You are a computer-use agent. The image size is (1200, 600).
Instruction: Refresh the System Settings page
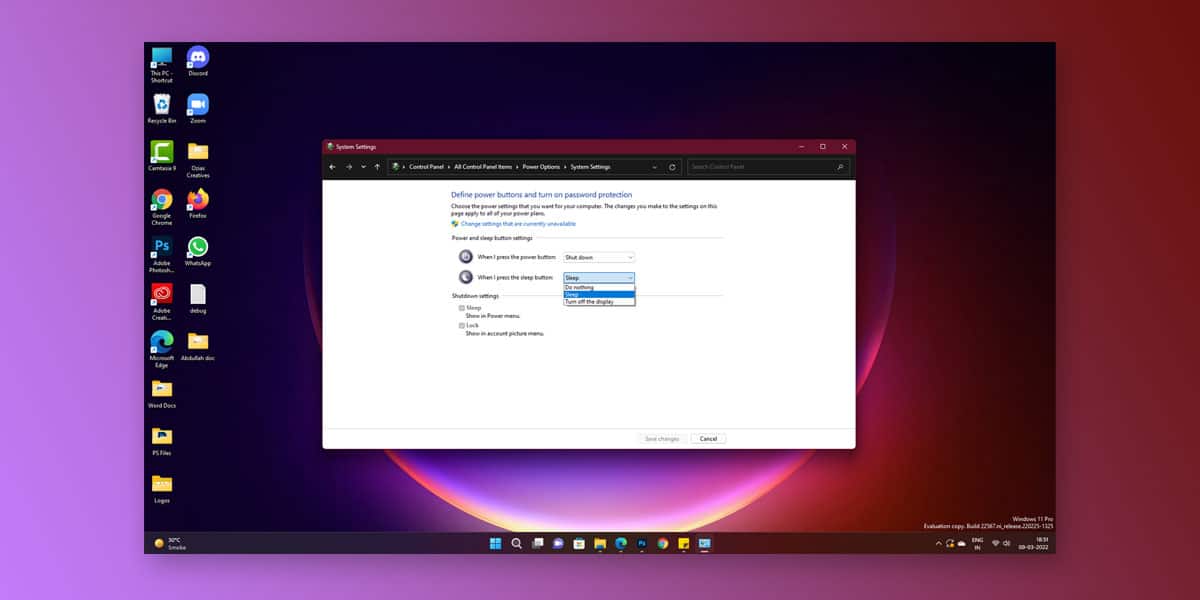pos(672,167)
